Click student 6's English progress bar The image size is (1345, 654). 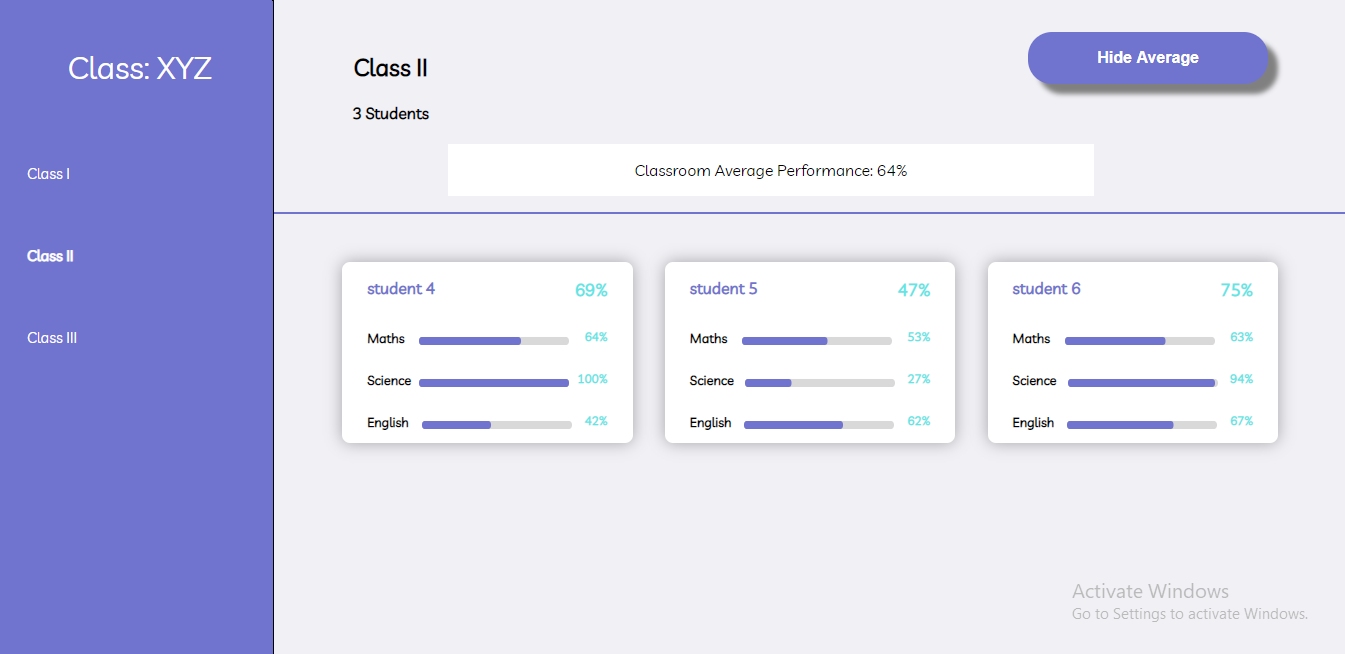click(x=1140, y=424)
